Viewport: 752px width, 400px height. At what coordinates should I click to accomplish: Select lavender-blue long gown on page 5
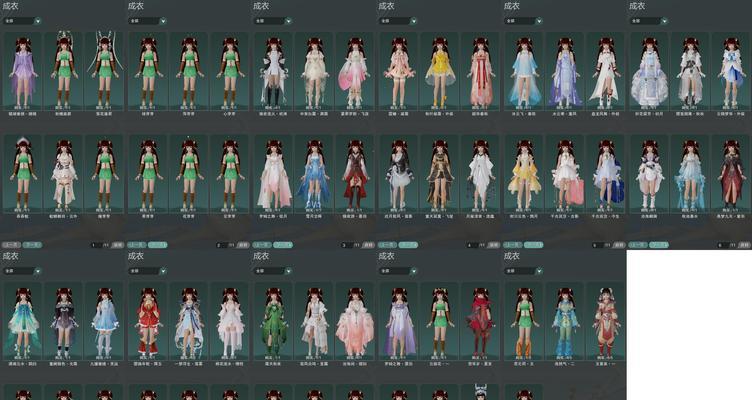(x=565, y=71)
